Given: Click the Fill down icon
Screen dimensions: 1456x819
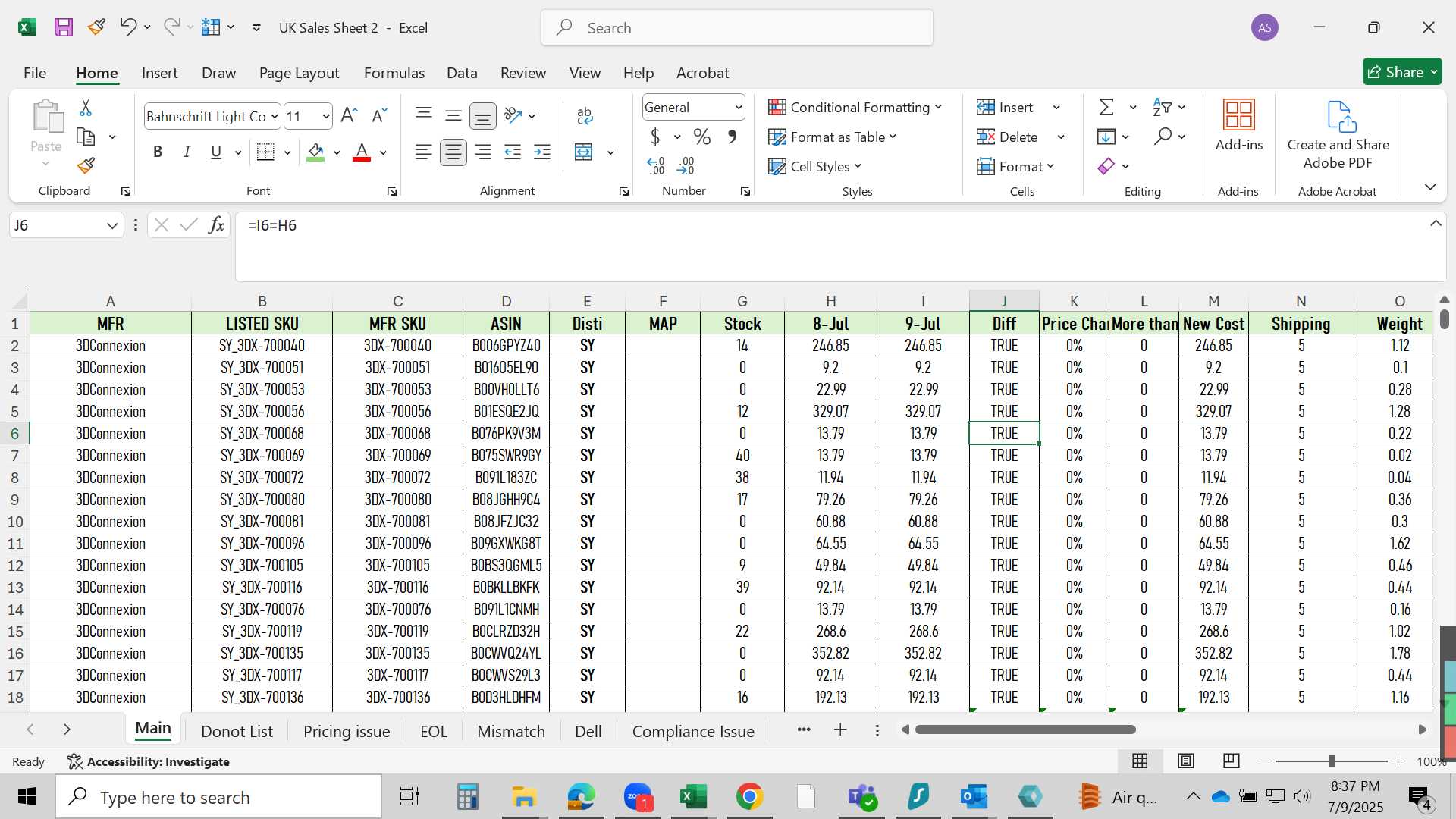Looking at the screenshot, I should pos(1106,136).
